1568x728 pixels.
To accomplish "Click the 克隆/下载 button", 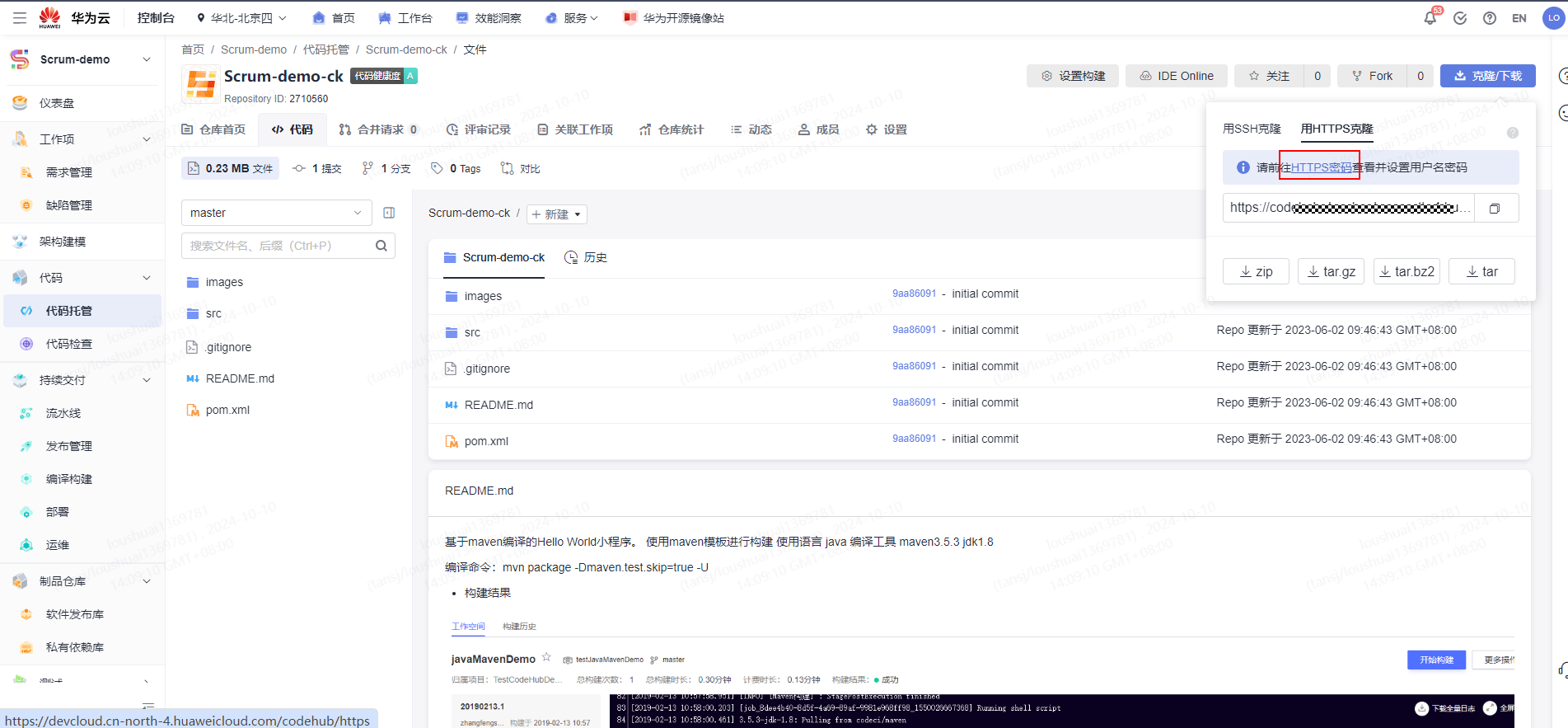I will 1488,76.
